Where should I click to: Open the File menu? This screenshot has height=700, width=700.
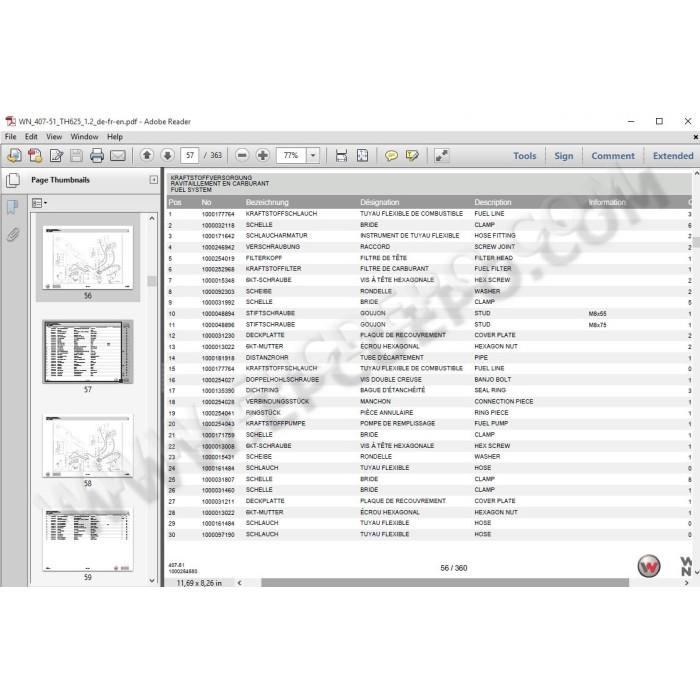10,137
